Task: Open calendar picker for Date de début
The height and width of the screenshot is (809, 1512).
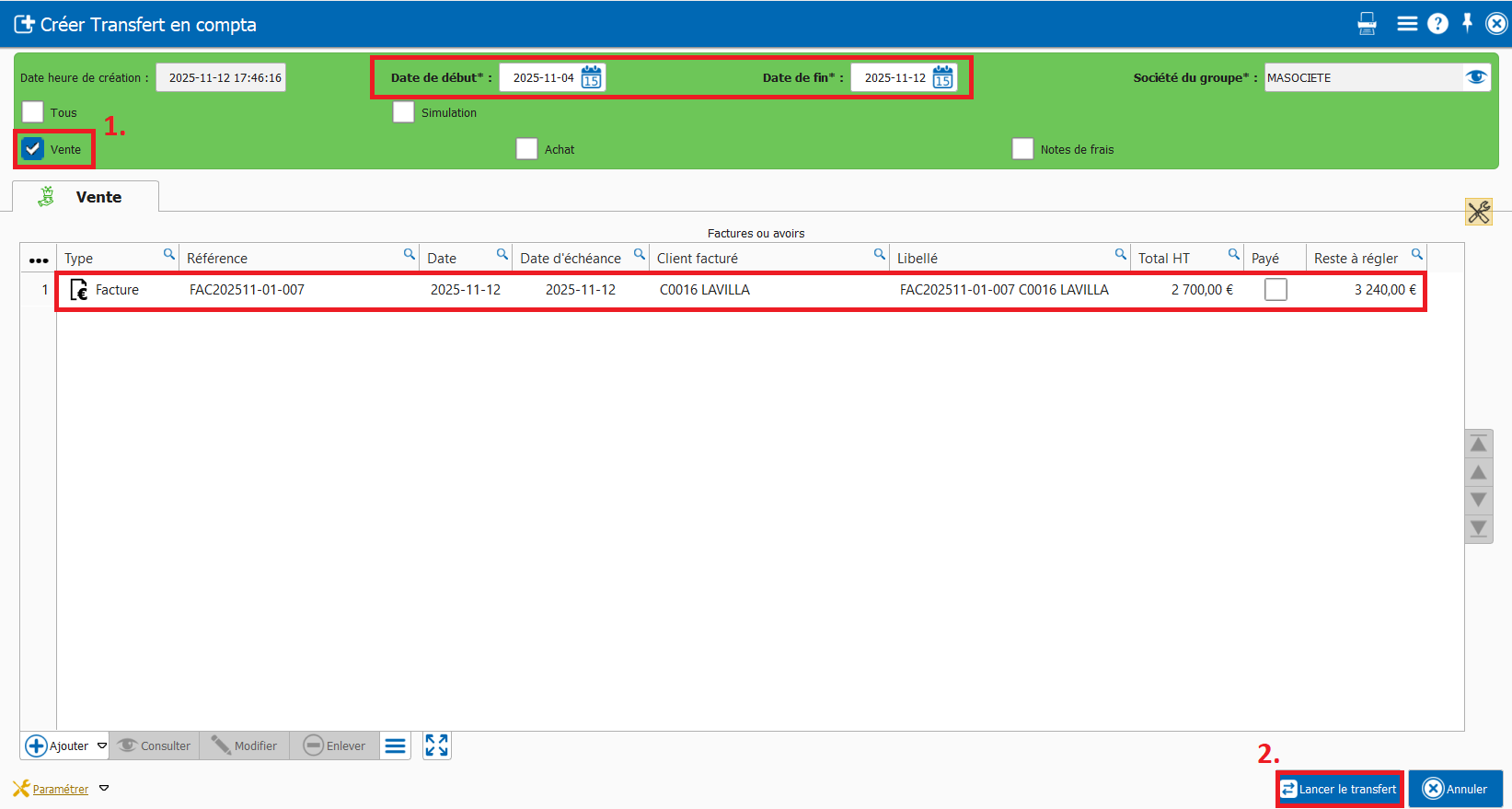Action: (591, 77)
